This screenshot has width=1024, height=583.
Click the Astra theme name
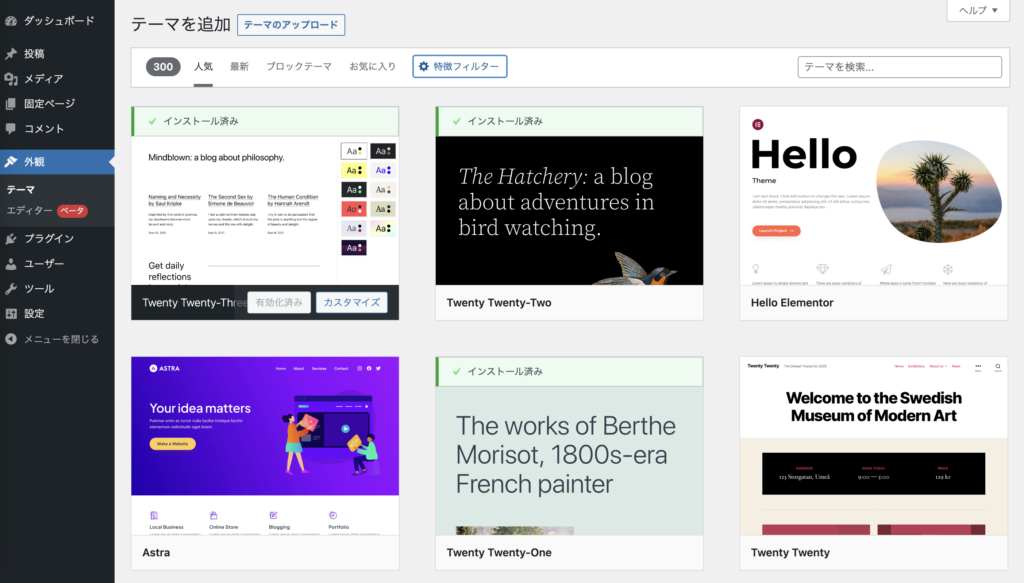click(x=156, y=552)
